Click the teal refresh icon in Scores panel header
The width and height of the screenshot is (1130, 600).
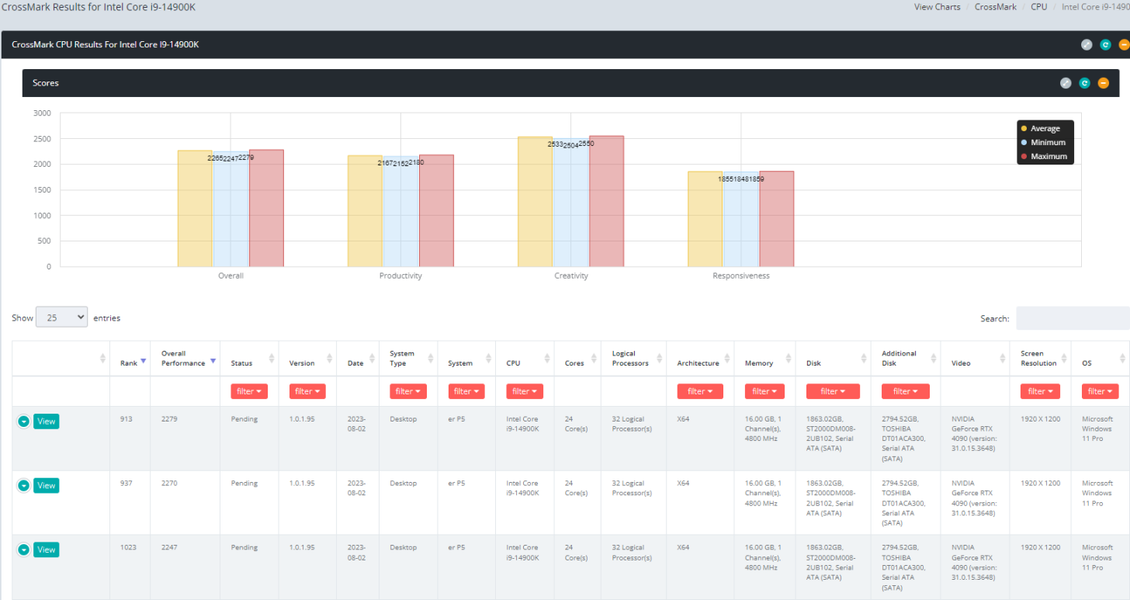tap(1085, 83)
